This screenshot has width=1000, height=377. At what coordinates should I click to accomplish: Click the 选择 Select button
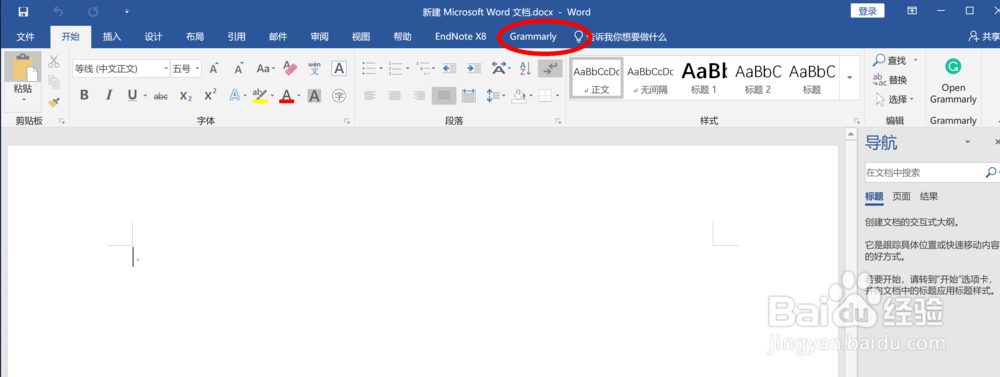coord(894,99)
